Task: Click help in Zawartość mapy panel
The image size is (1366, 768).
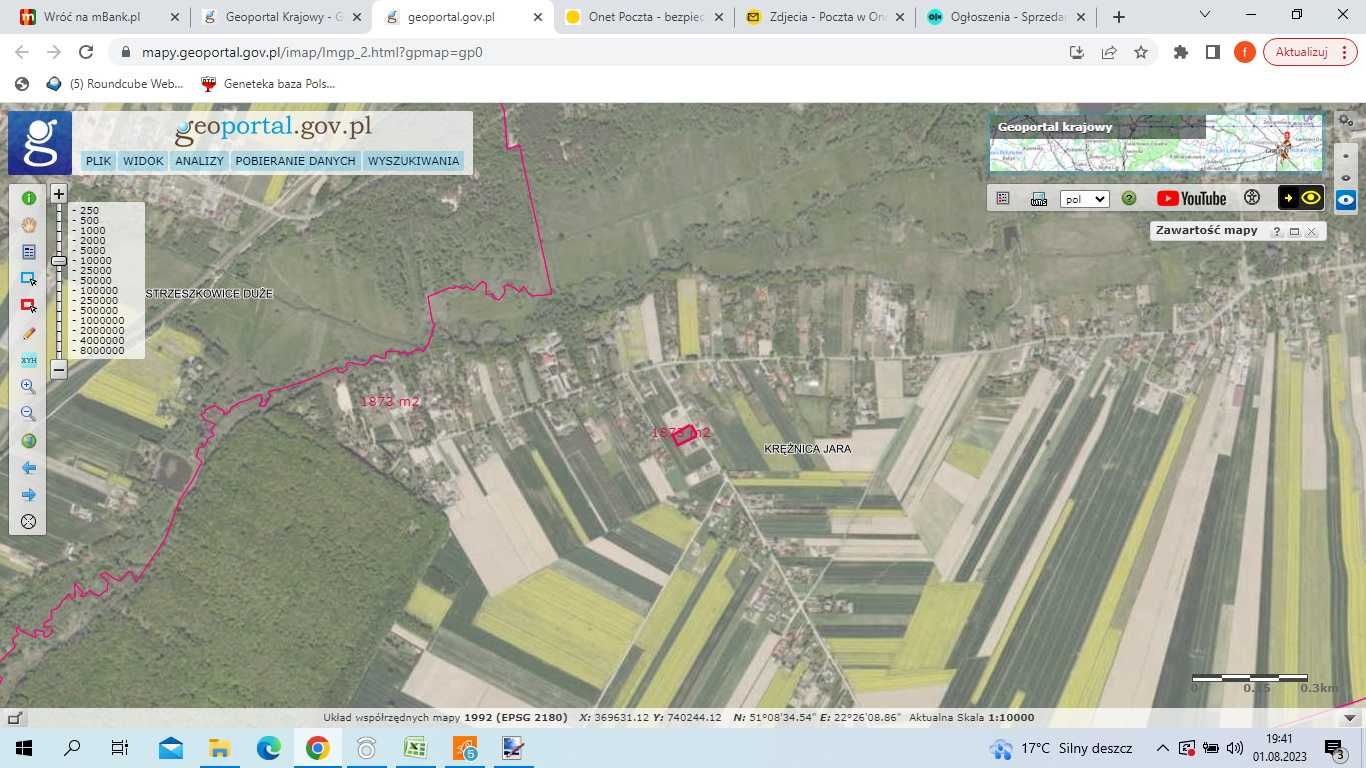Action: 1276,231
